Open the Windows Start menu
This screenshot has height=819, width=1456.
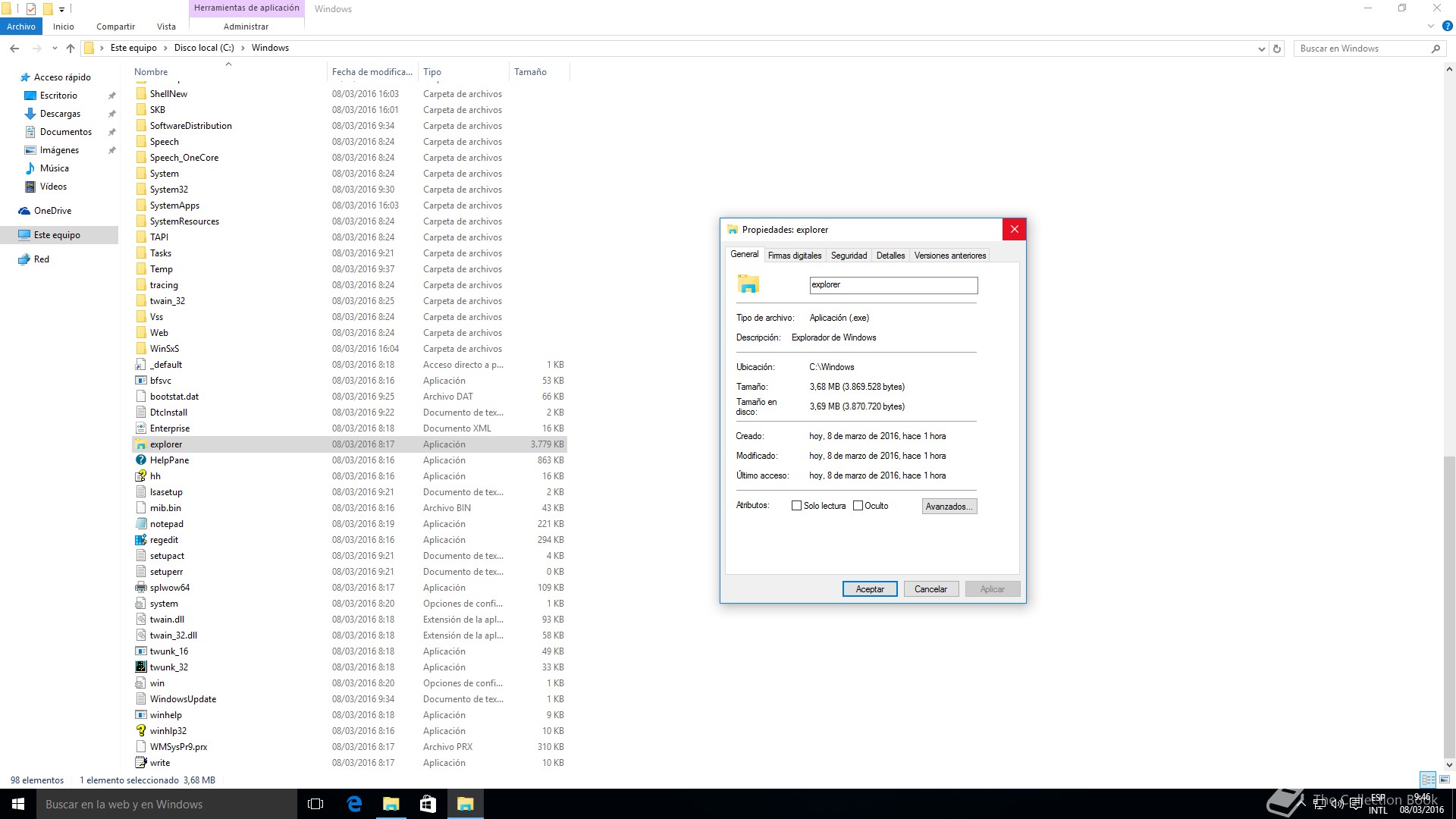(x=18, y=804)
